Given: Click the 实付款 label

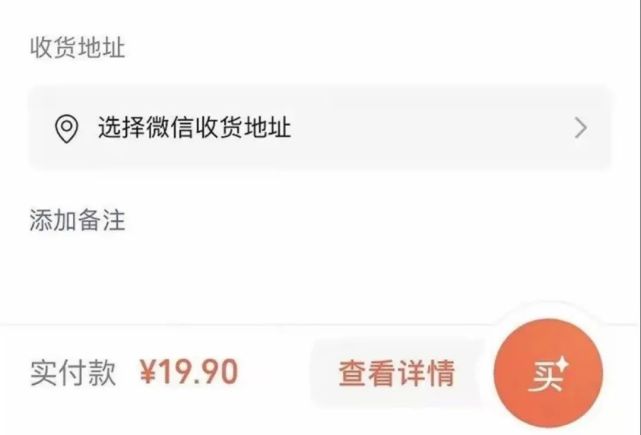Looking at the screenshot, I should click(x=73, y=373).
